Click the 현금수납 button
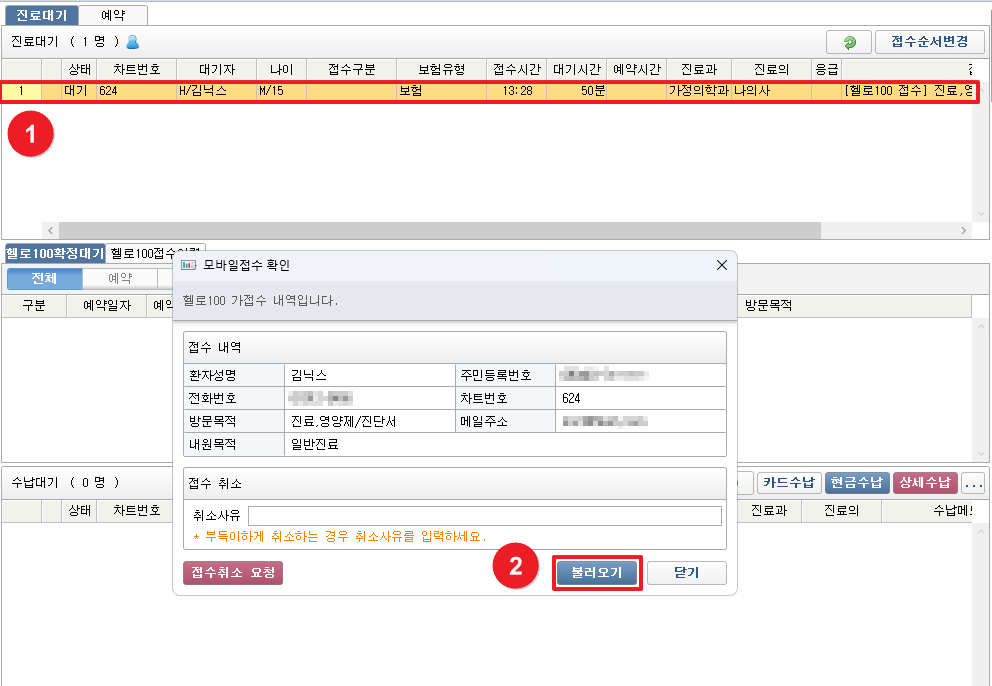 [x=856, y=483]
